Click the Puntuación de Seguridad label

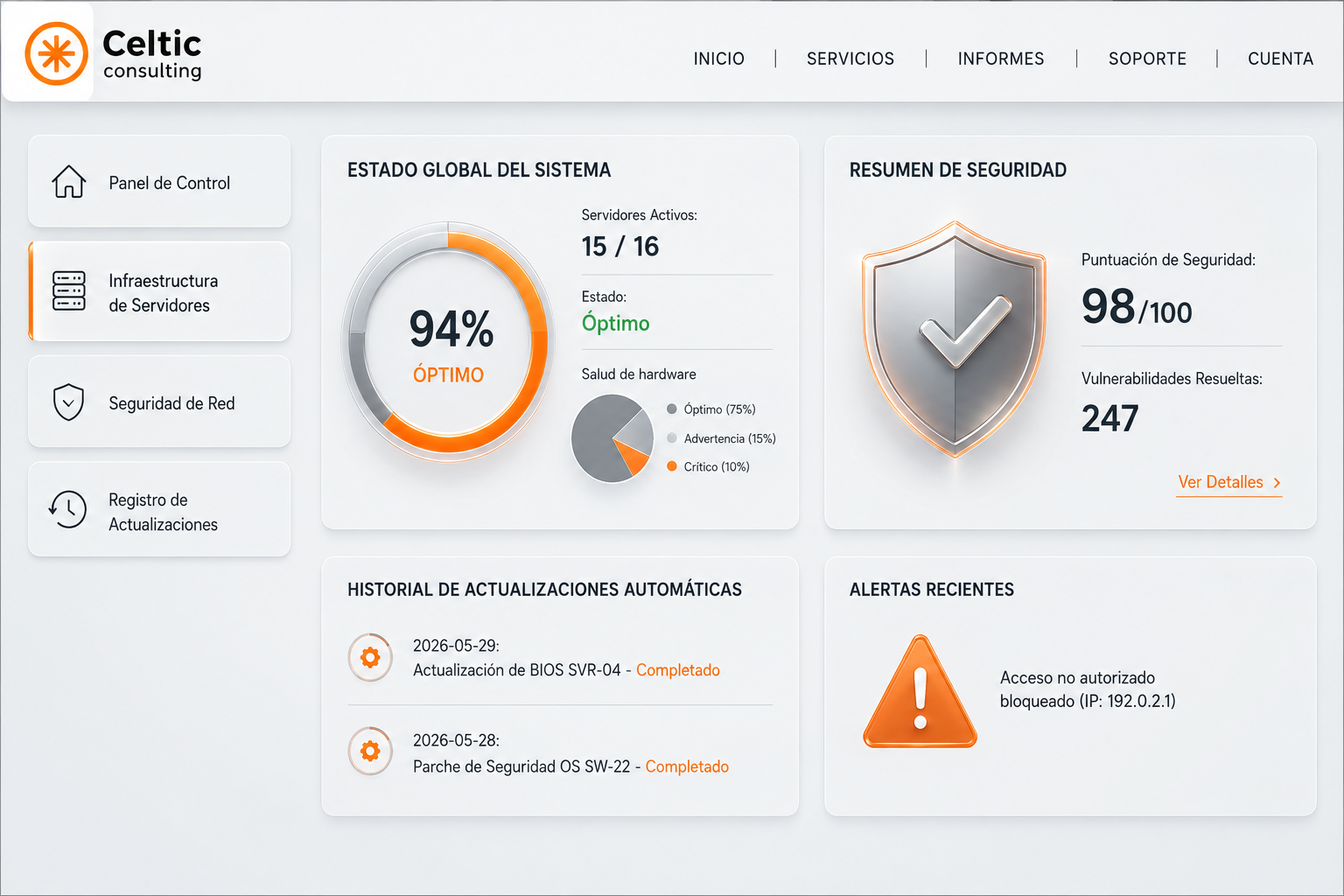(x=1168, y=260)
